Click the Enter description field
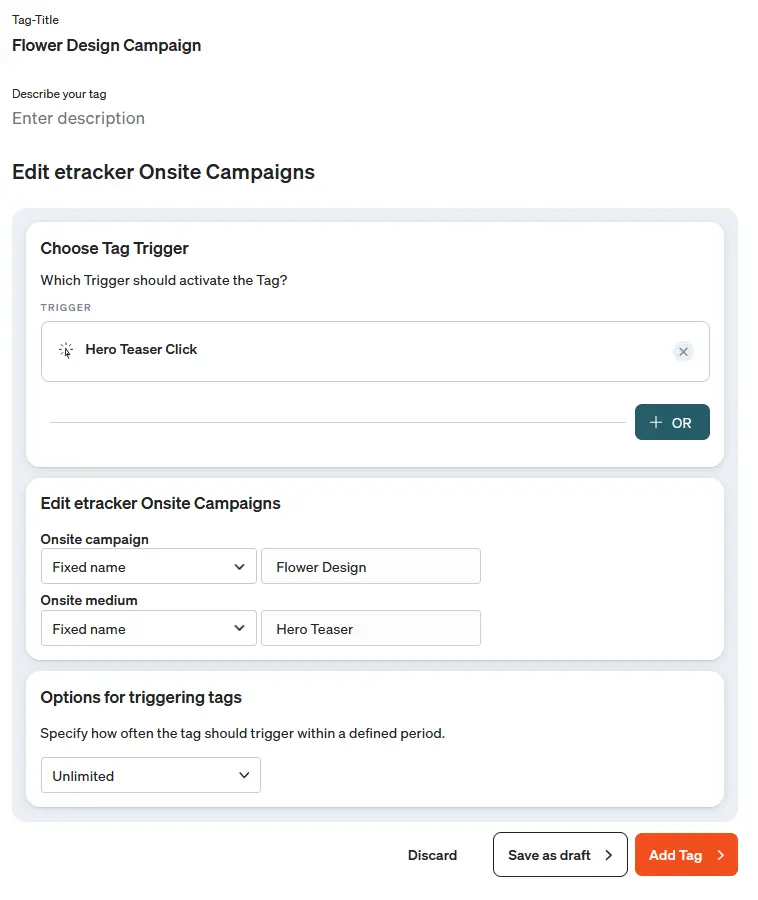Viewport: 758px width, 900px height. pos(78,118)
